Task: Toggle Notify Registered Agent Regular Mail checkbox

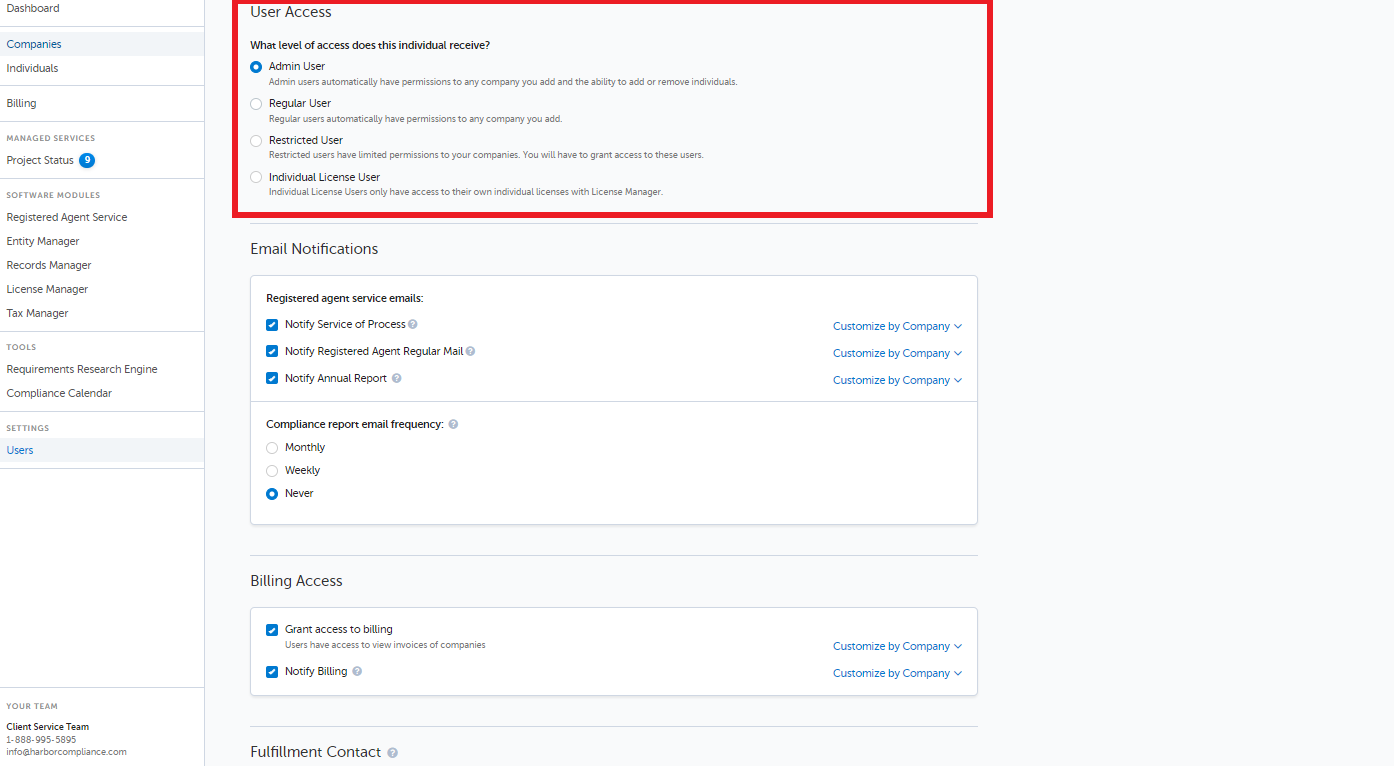Action: 272,352
